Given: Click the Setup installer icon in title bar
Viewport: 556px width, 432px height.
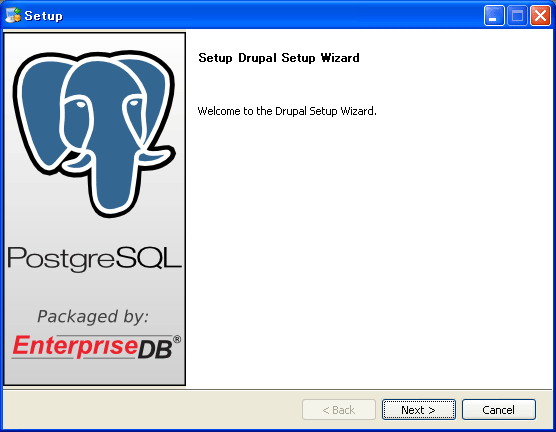Looking at the screenshot, I should 13,15.
